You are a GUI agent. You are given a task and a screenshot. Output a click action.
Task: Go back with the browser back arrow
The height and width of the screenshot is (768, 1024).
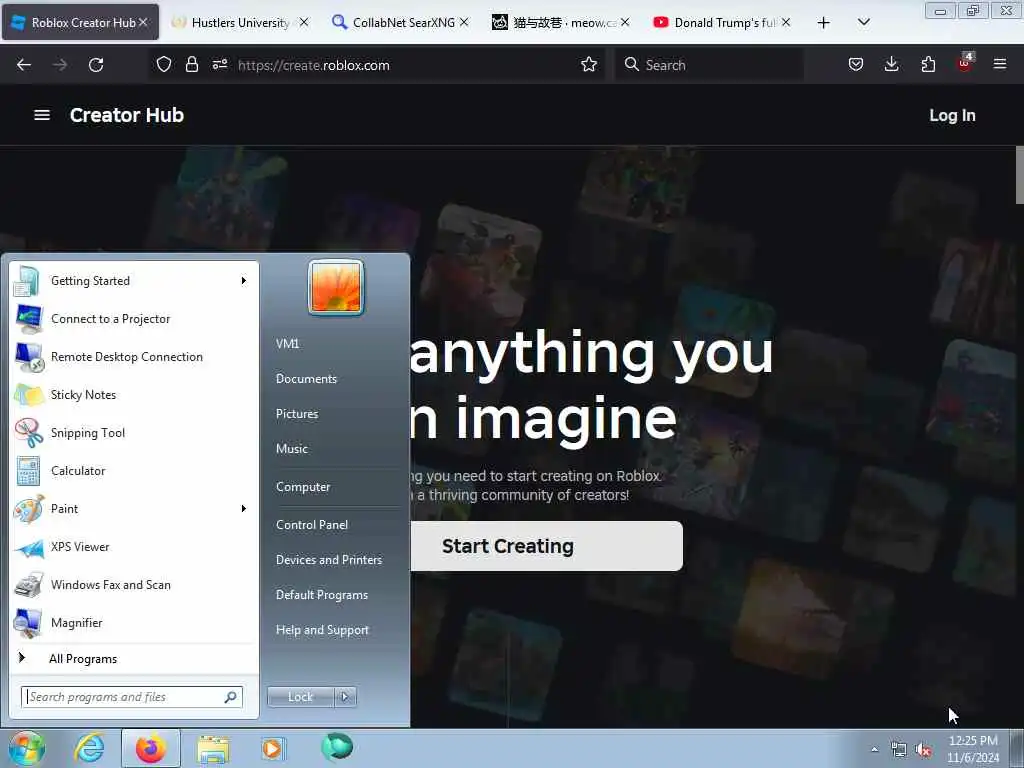click(x=24, y=65)
